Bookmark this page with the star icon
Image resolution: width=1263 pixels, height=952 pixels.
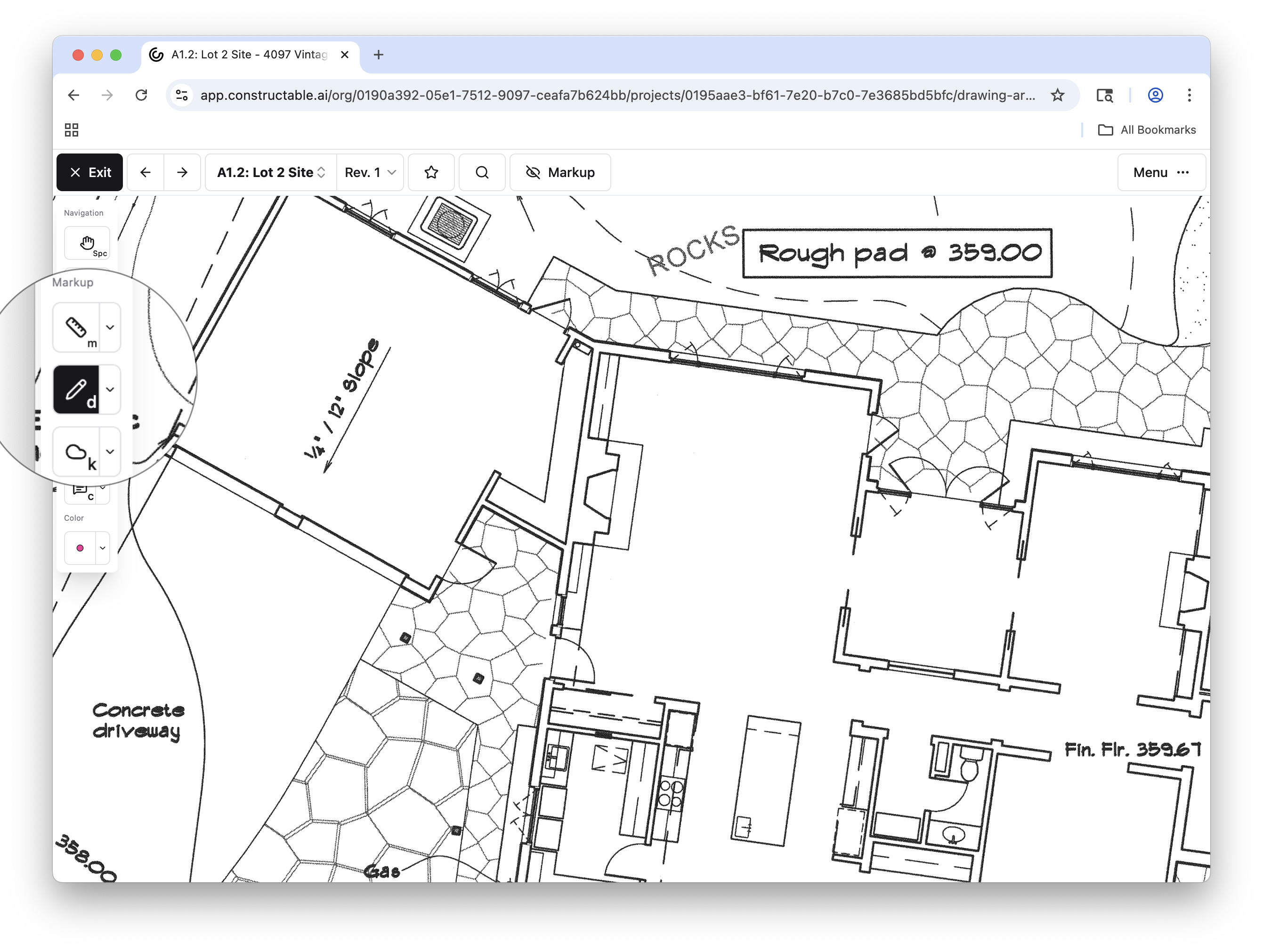[x=1058, y=95]
